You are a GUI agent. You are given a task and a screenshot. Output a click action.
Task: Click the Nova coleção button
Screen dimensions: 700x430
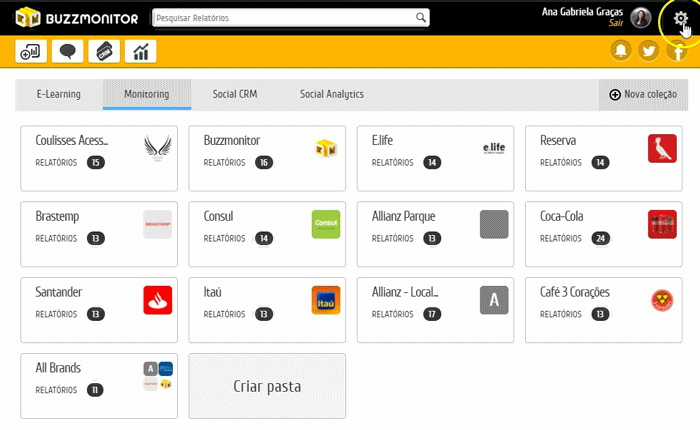point(643,94)
